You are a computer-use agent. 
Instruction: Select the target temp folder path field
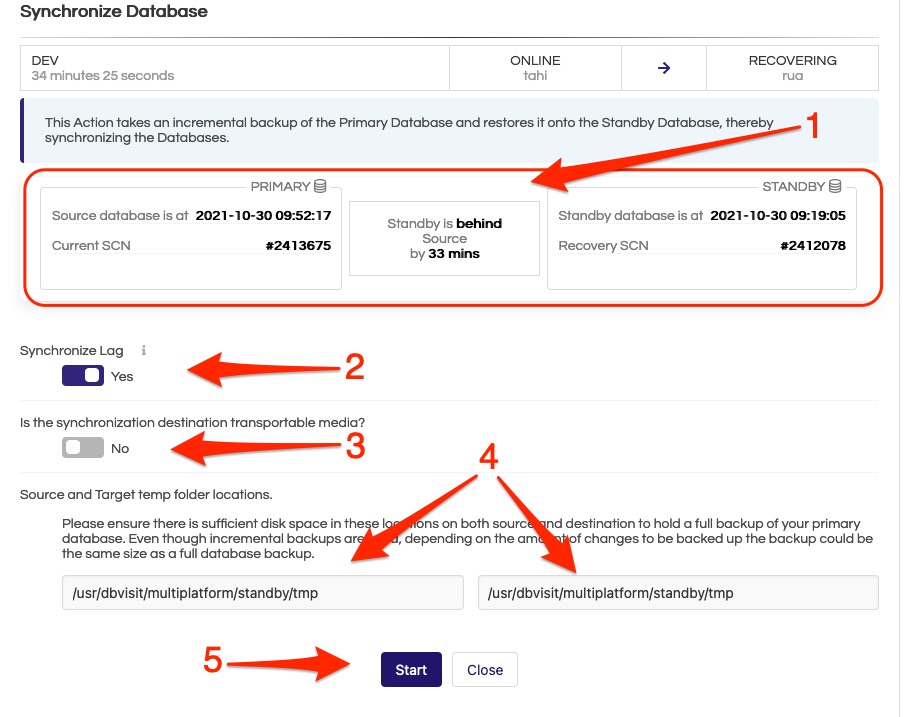coord(678,592)
